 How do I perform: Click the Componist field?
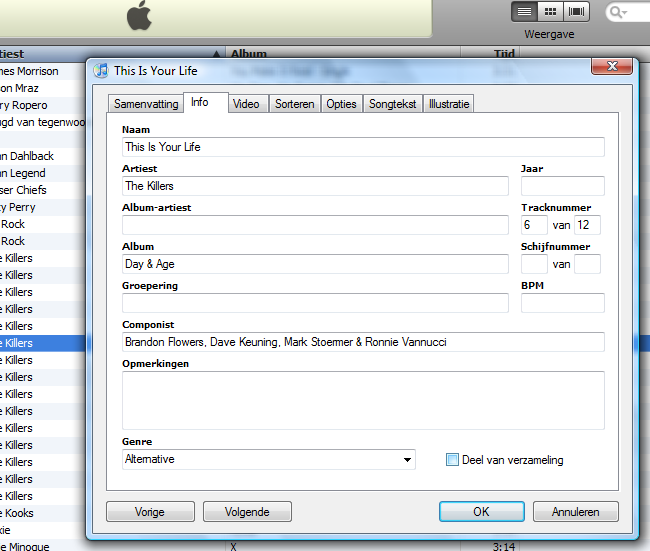pos(363,342)
